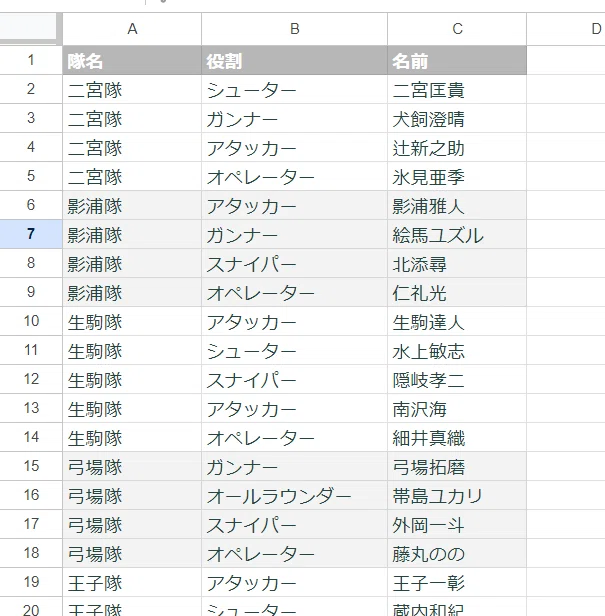The width and height of the screenshot is (605, 616).
Task: Click header cell 隊名
Action: tap(132, 60)
